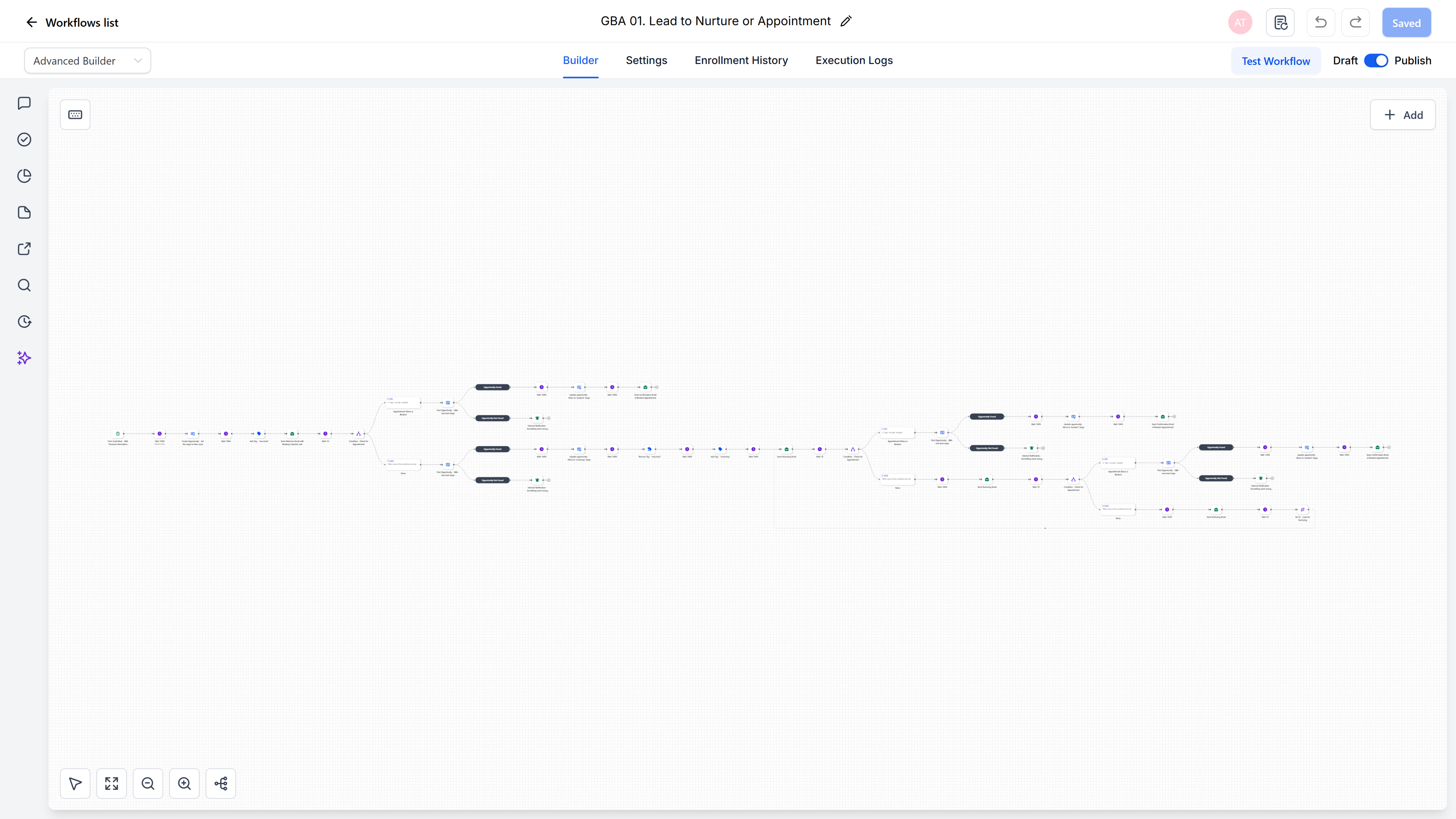Switch to the Enrollment History tab

click(x=741, y=60)
